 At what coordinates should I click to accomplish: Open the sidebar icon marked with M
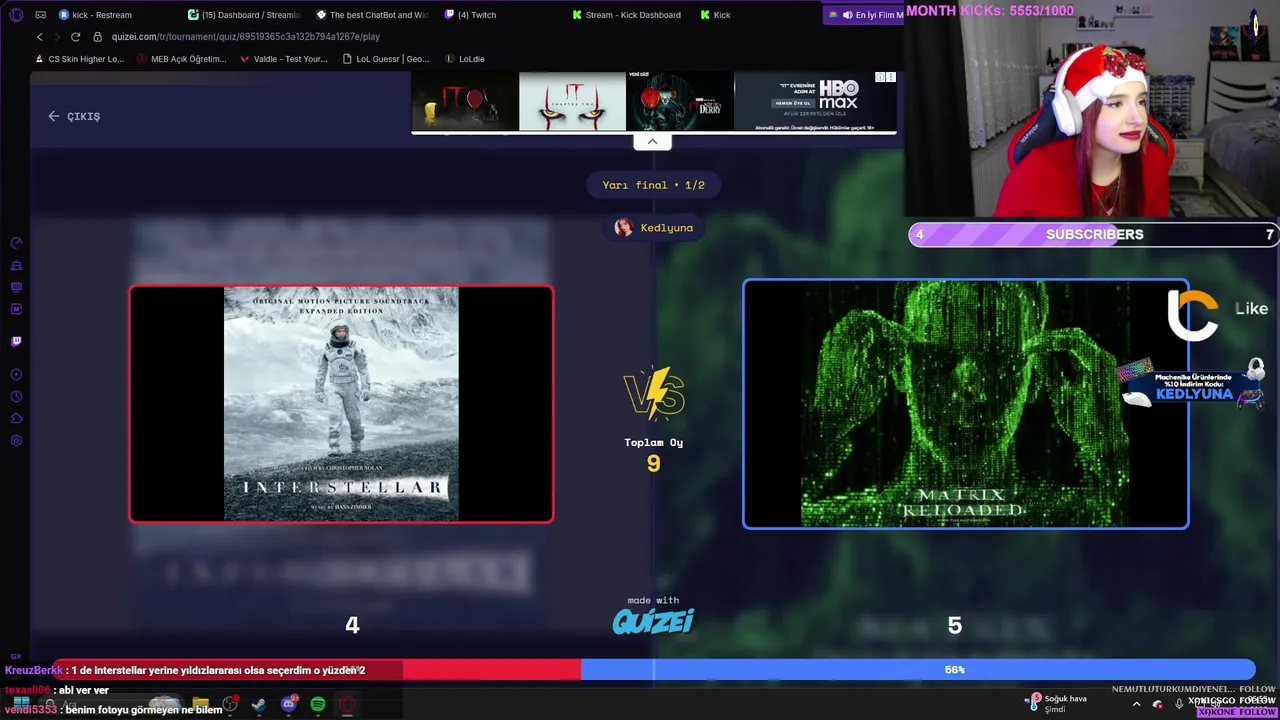16,309
